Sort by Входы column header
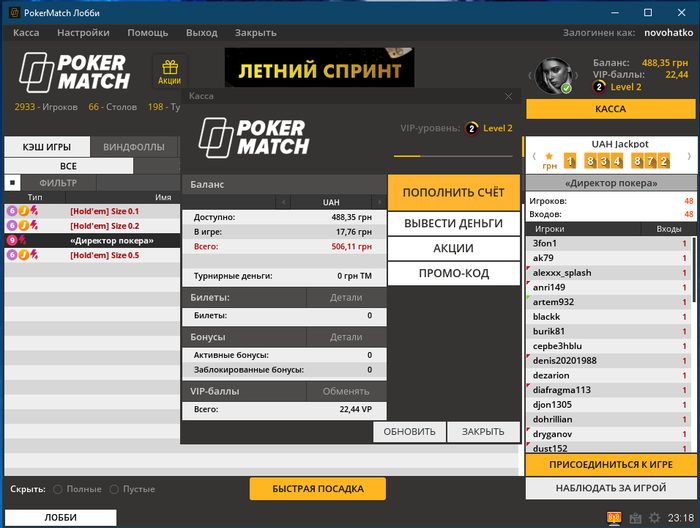 click(x=669, y=229)
